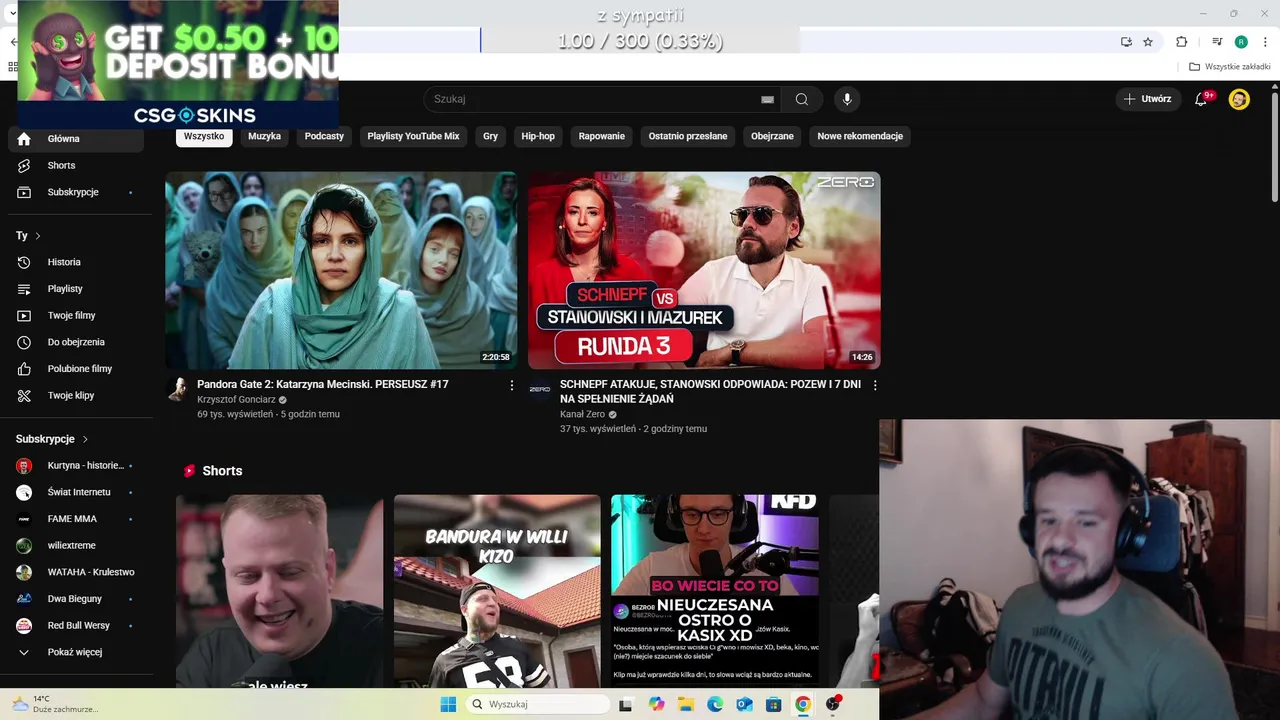The height and width of the screenshot is (720, 1280).
Task: Open File Explorer from the taskbar
Action: coord(686,704)
